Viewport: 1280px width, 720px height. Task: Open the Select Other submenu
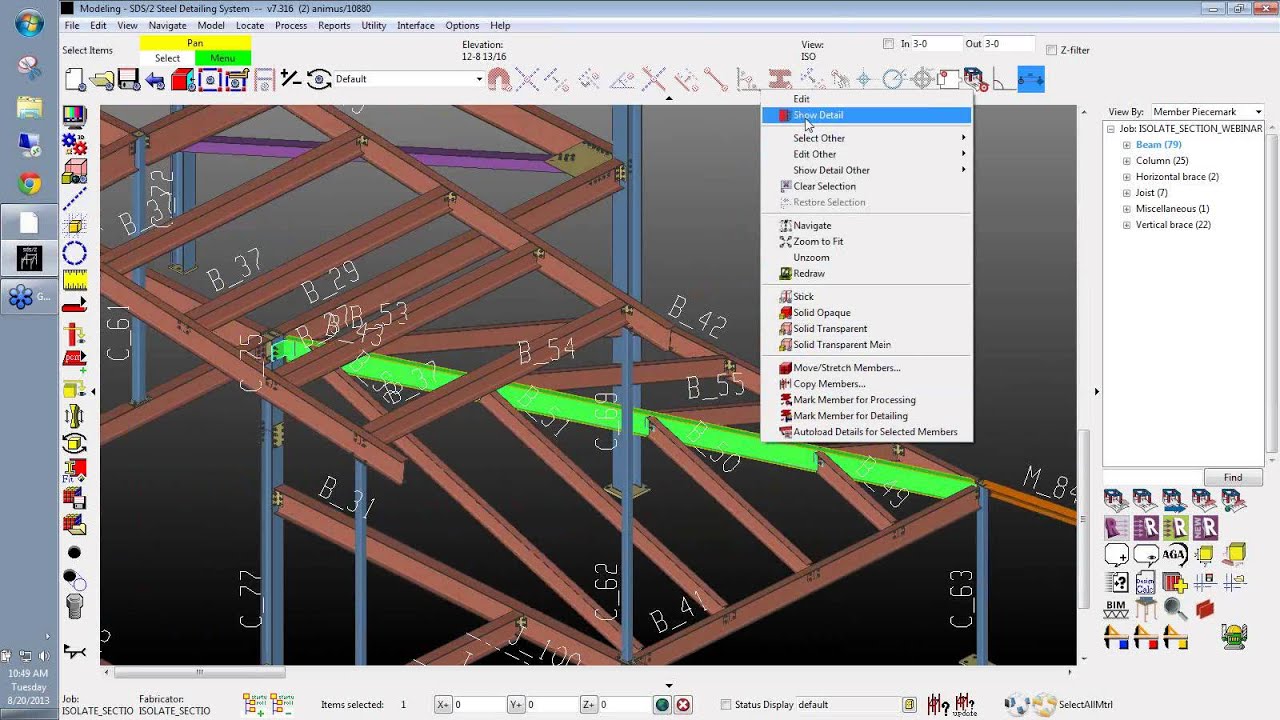(x=867, y=138)
